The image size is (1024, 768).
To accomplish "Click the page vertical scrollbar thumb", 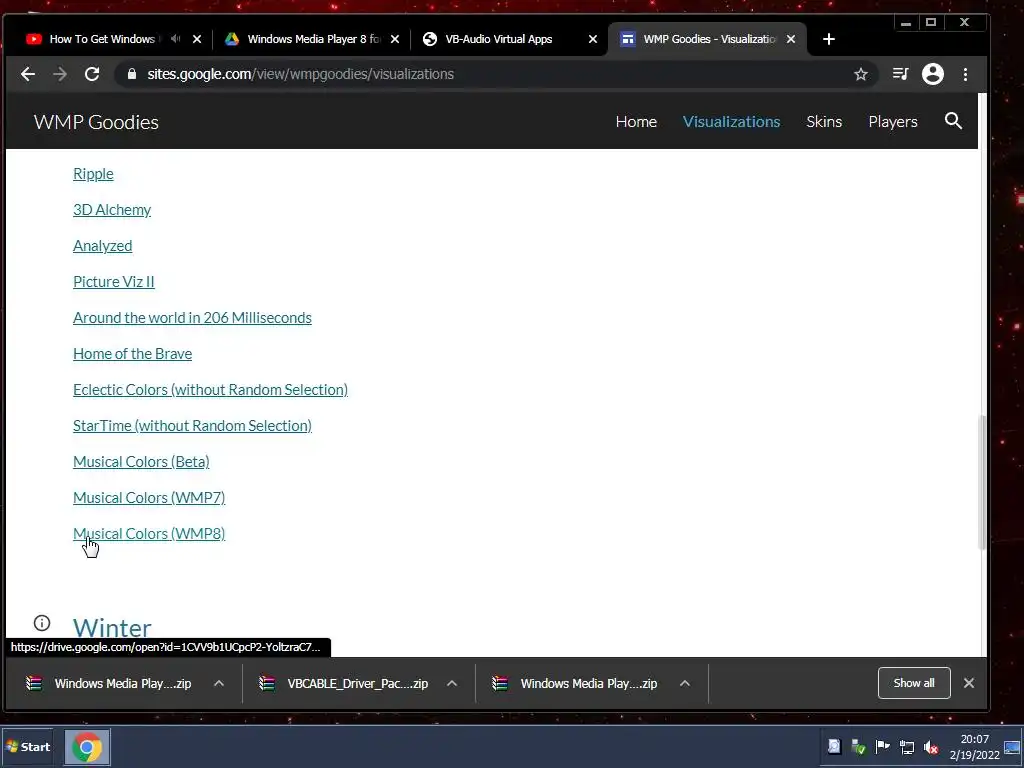I will coord(982,483).
